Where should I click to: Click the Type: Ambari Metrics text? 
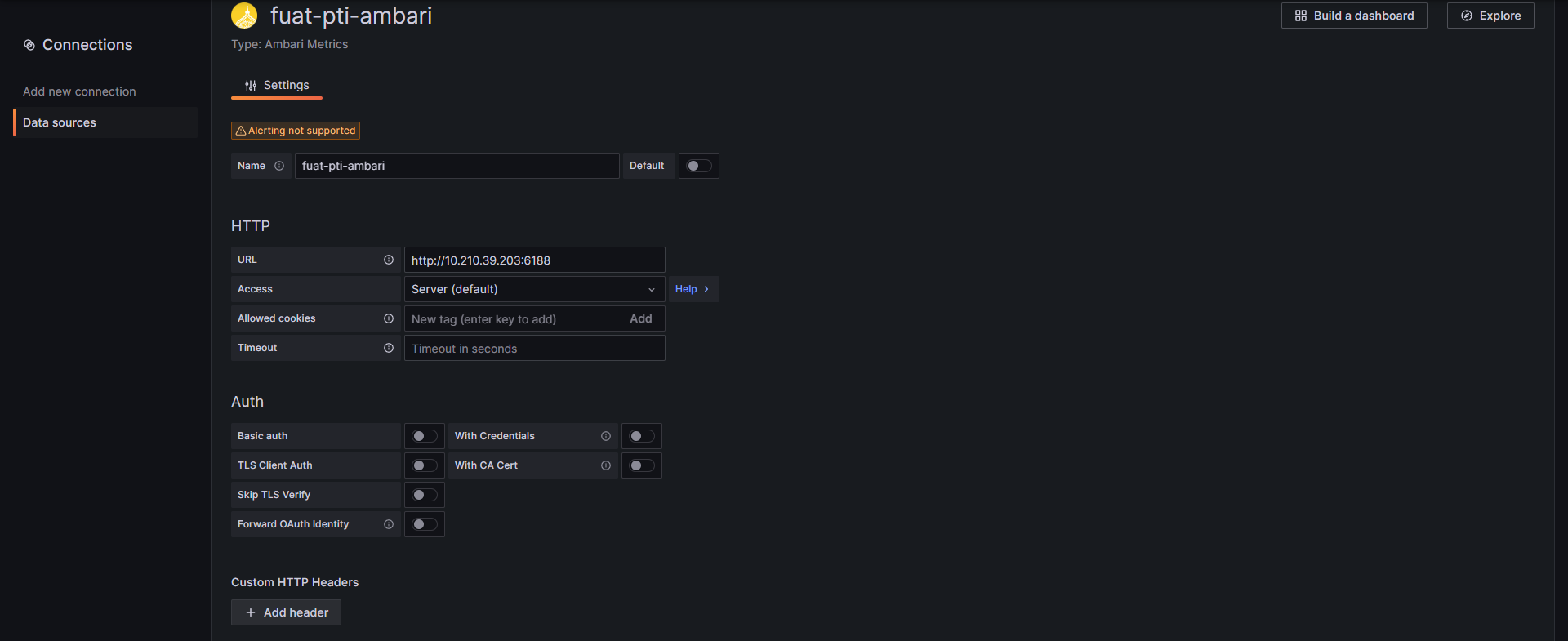289,44
